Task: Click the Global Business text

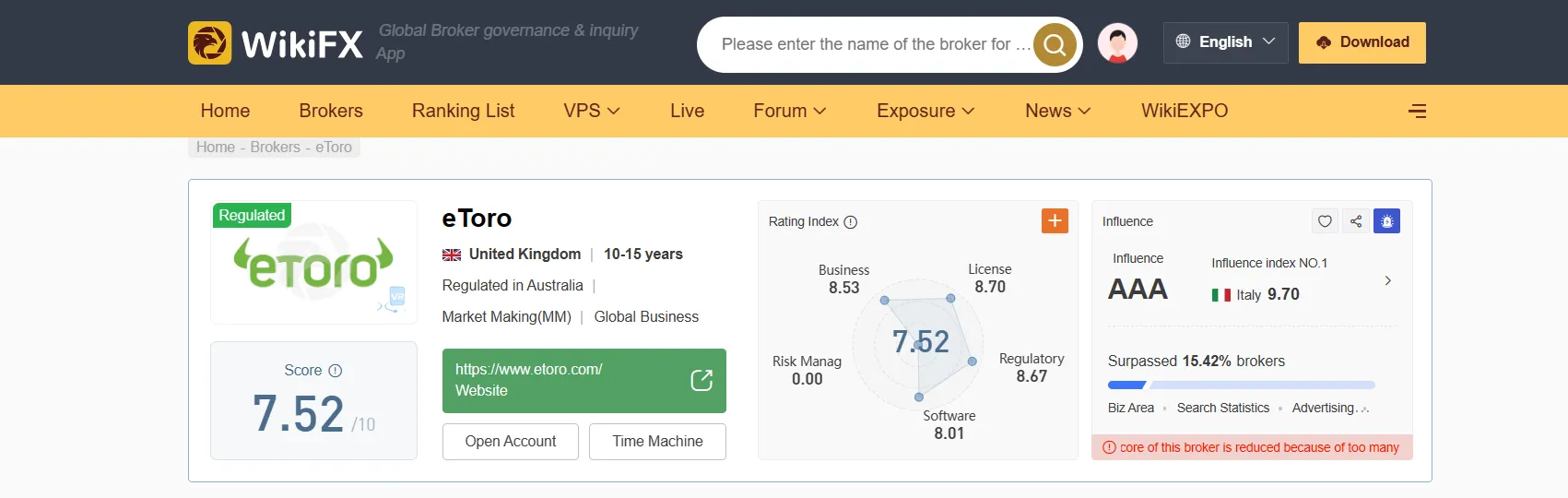Action: tap(646, 317)
